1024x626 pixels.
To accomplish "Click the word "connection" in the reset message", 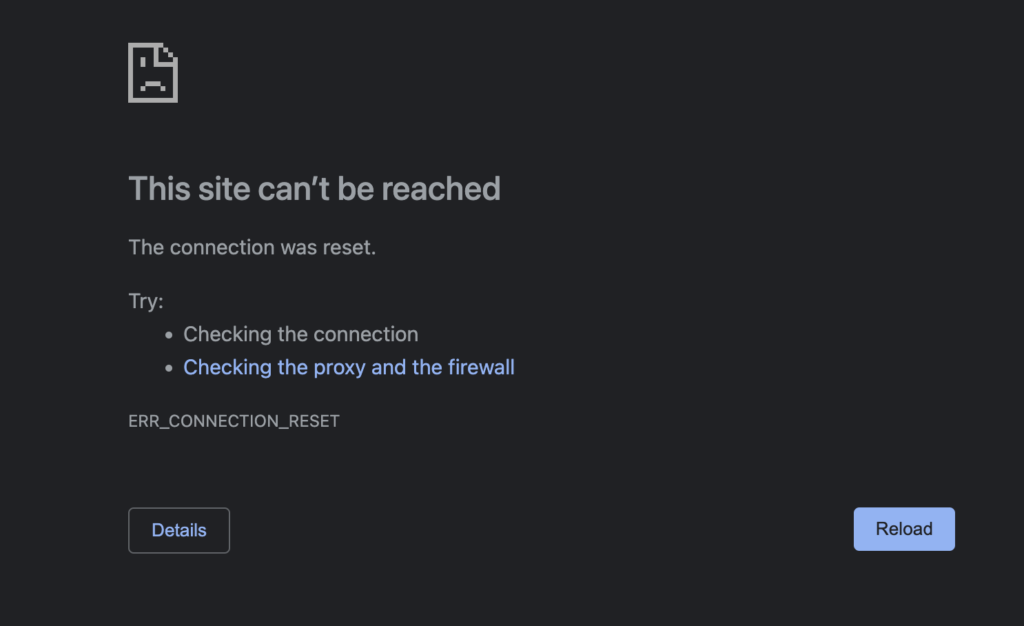I will 222,247.
